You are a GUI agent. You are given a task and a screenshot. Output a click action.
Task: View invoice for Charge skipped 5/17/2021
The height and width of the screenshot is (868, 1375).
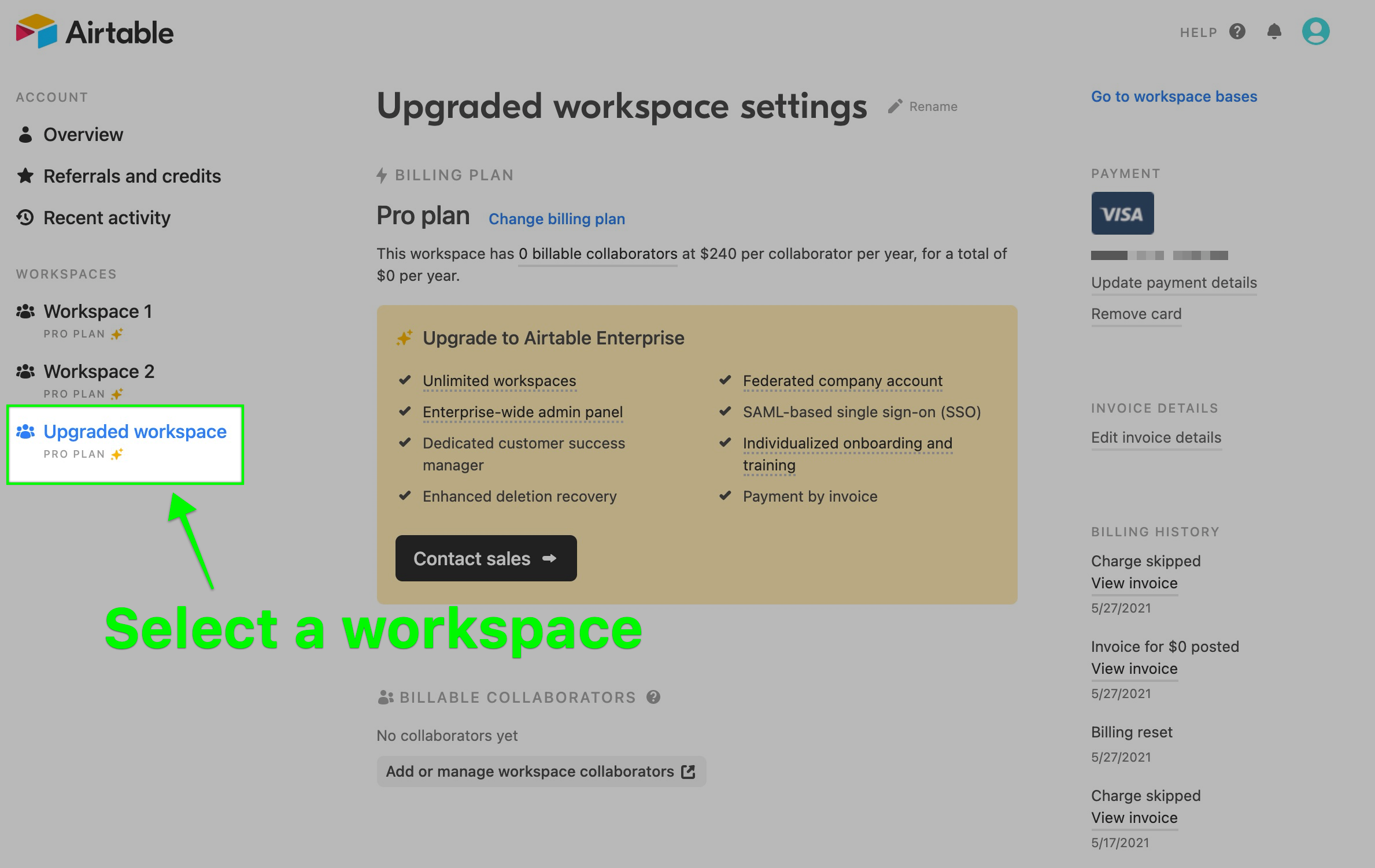tap(1134, 818)
